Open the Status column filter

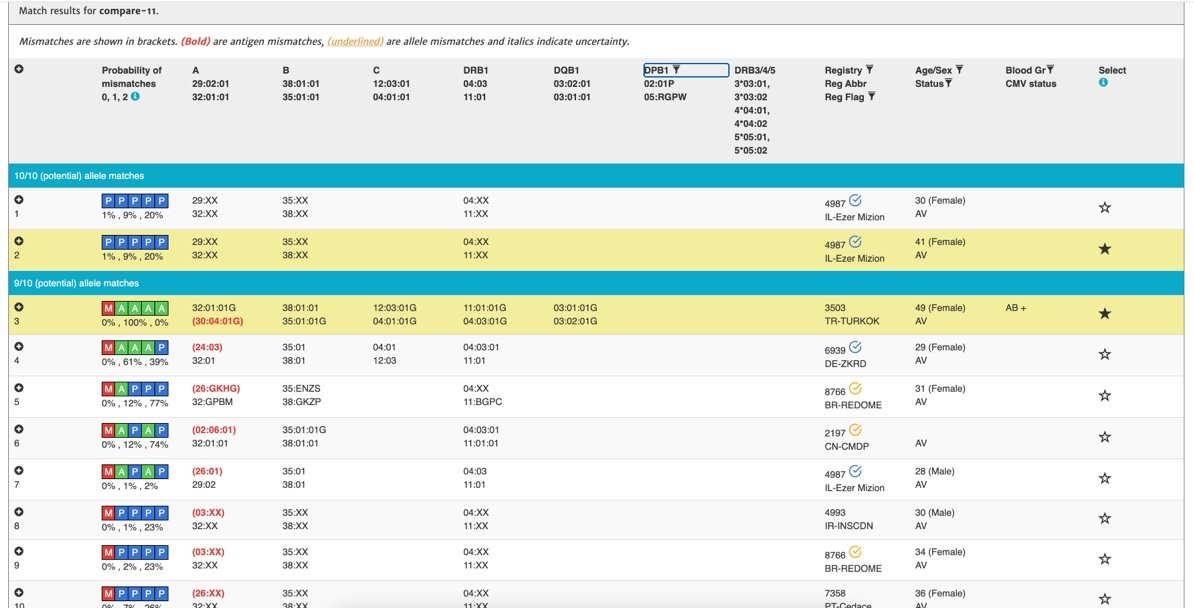click(x=948, y=84)
